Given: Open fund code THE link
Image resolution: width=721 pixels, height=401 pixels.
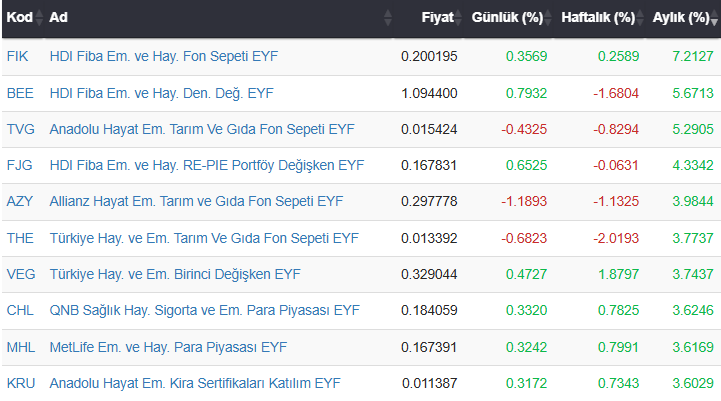Looking at the screenshot, I should [x=20, y=238].
